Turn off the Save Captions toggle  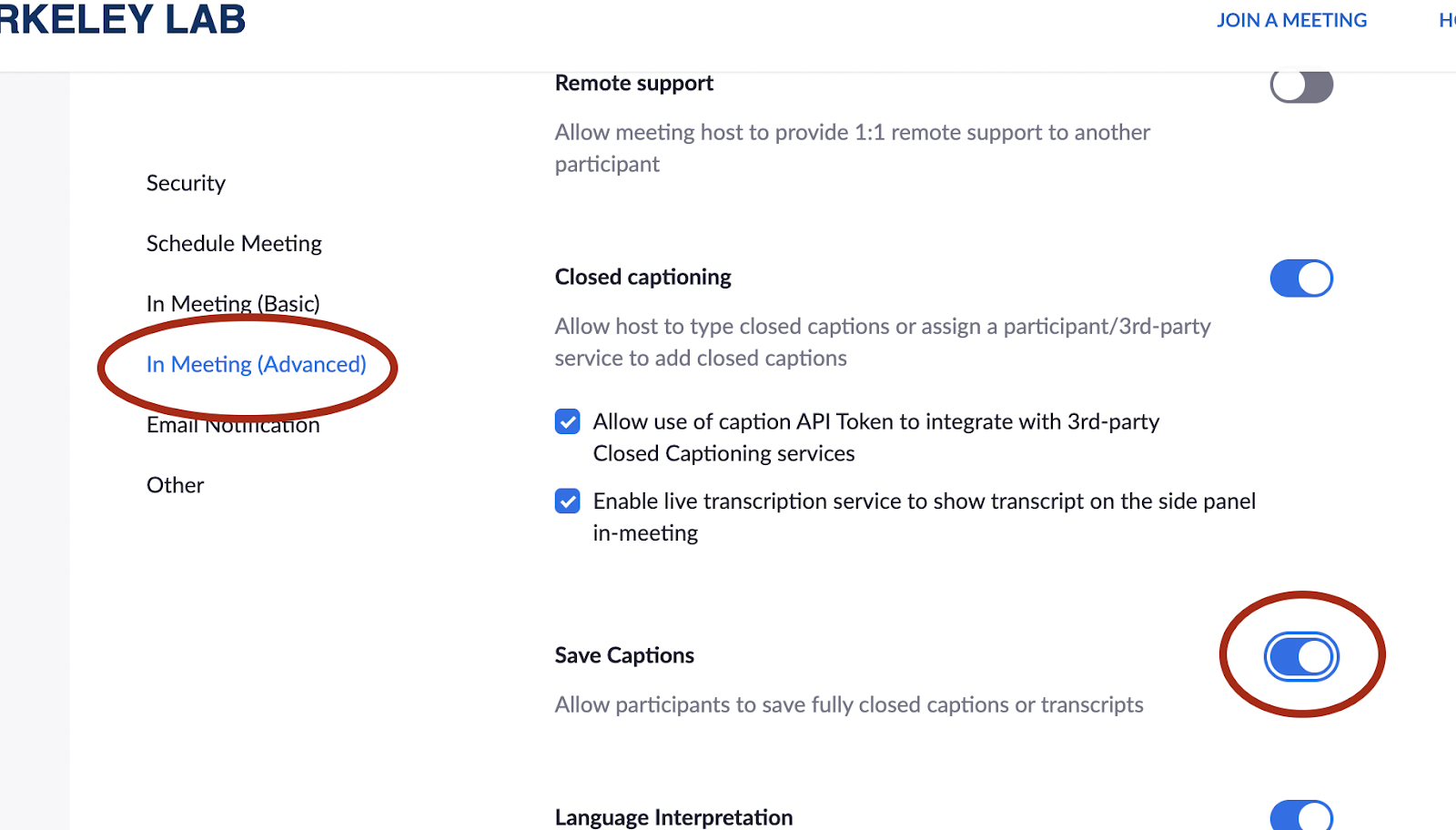1301,656
